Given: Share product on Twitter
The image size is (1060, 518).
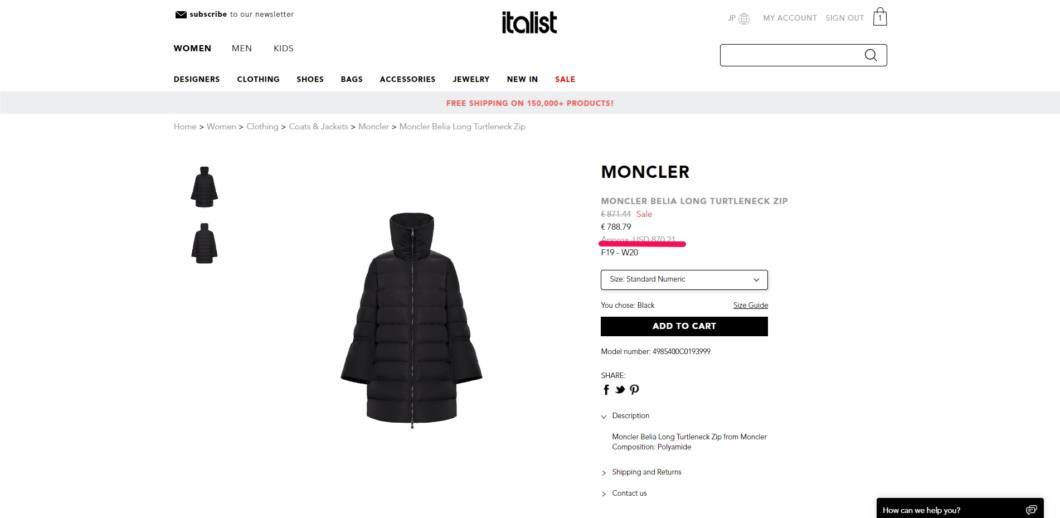Looking at the screenshot, I should pyautogui.click(x=620, y=390).
